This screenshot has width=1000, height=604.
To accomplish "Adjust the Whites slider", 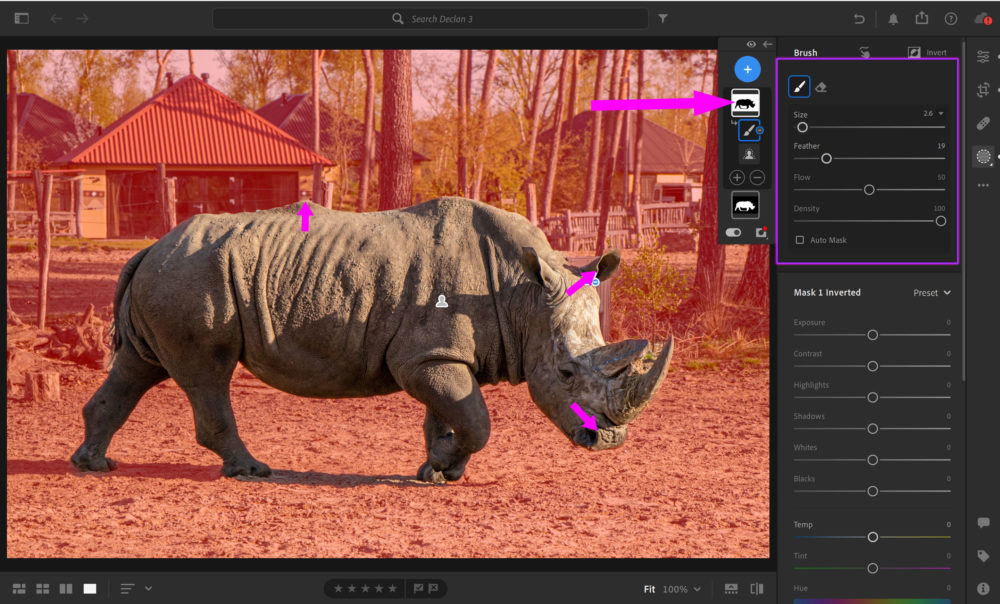I will pos(872,460).
